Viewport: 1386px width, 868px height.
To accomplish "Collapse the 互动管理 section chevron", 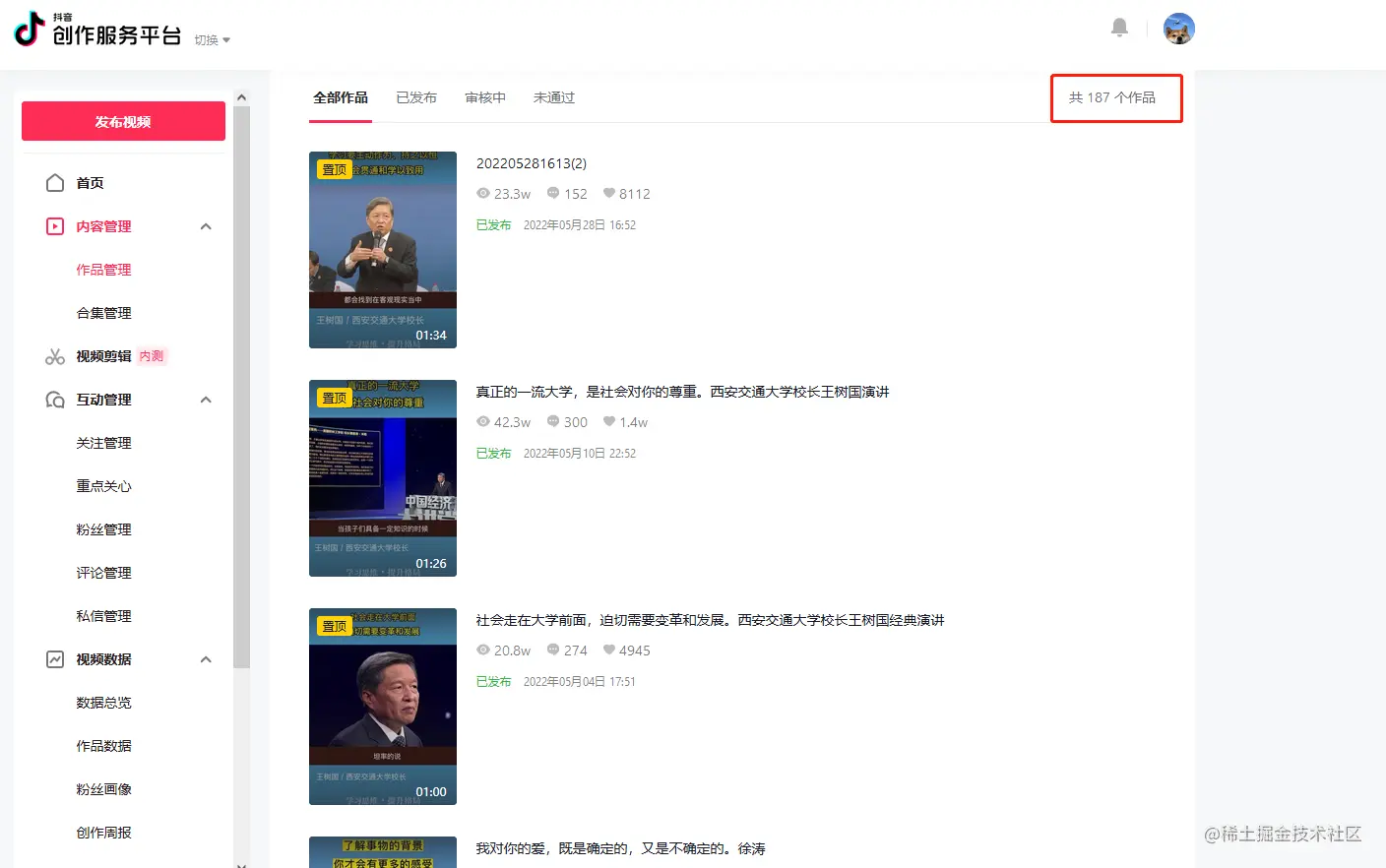I will (x=206, y=400).
